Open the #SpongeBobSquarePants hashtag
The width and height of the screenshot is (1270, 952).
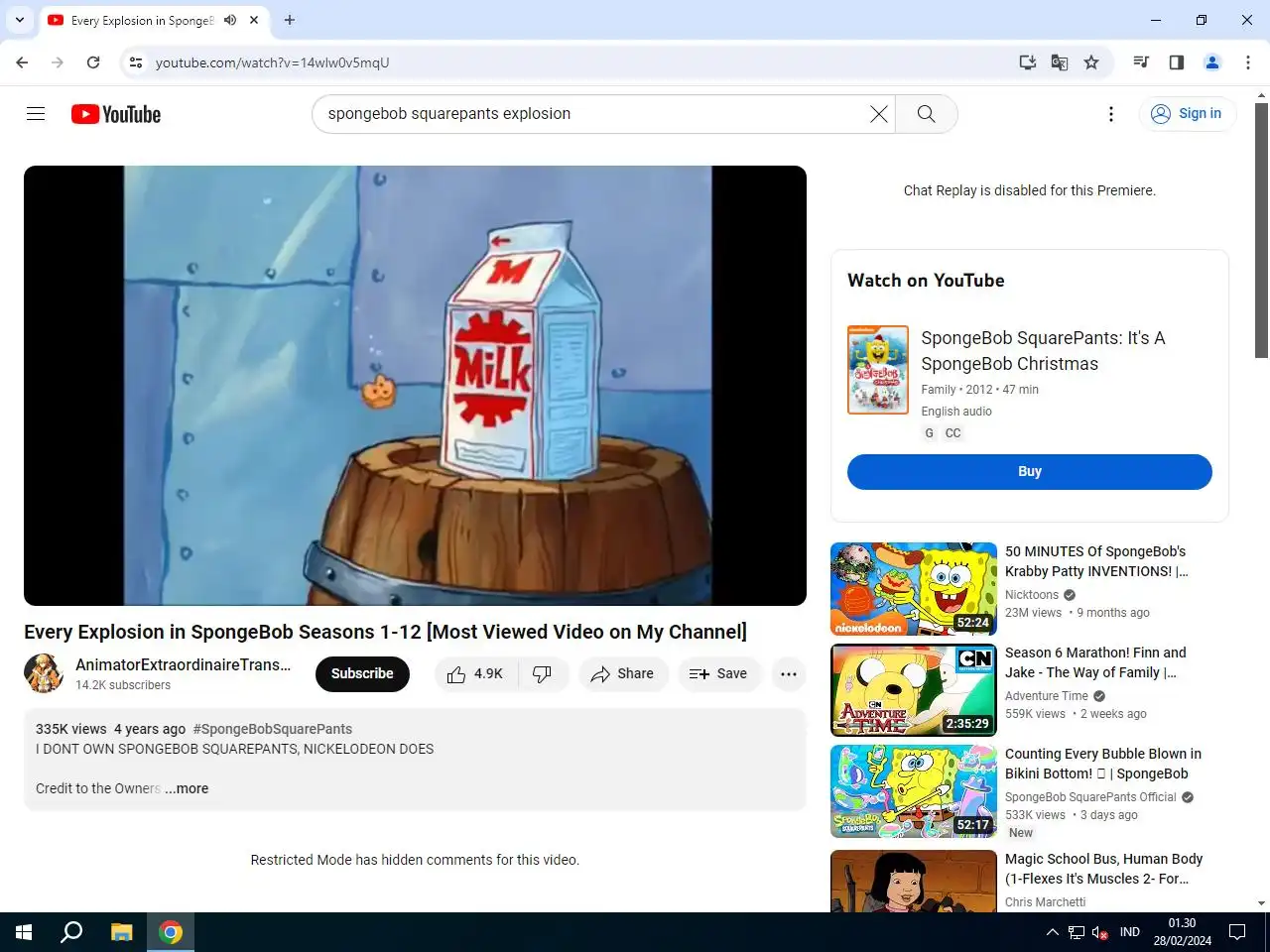273,729
